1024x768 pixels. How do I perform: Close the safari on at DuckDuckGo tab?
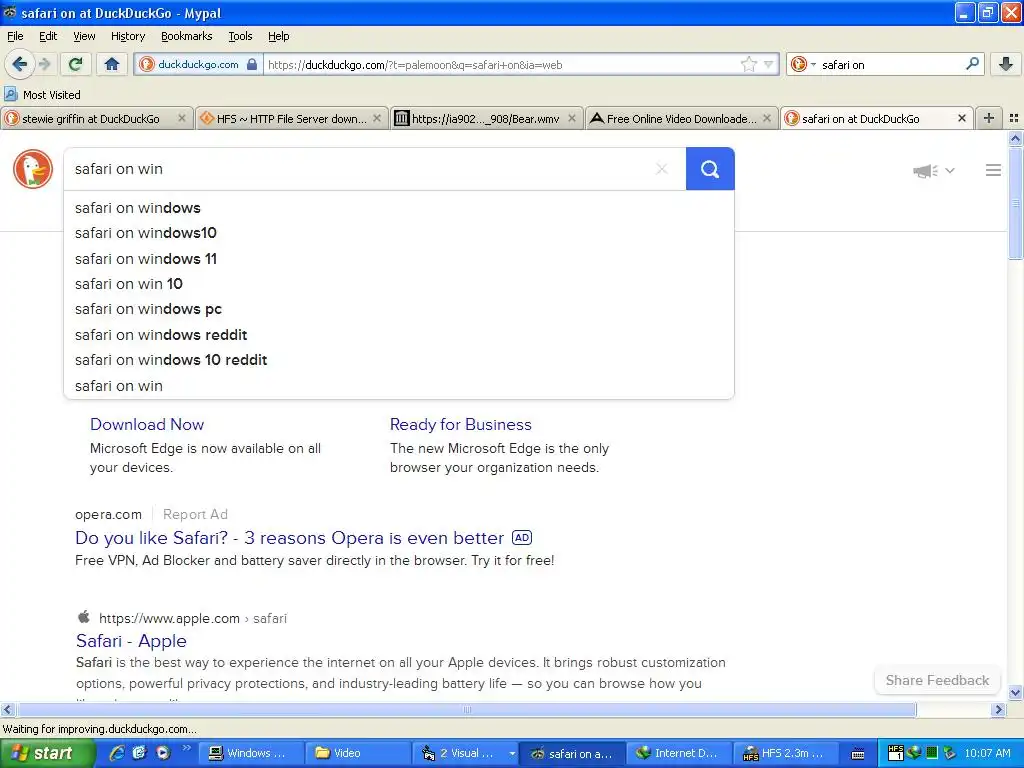[x=961, y=118]
